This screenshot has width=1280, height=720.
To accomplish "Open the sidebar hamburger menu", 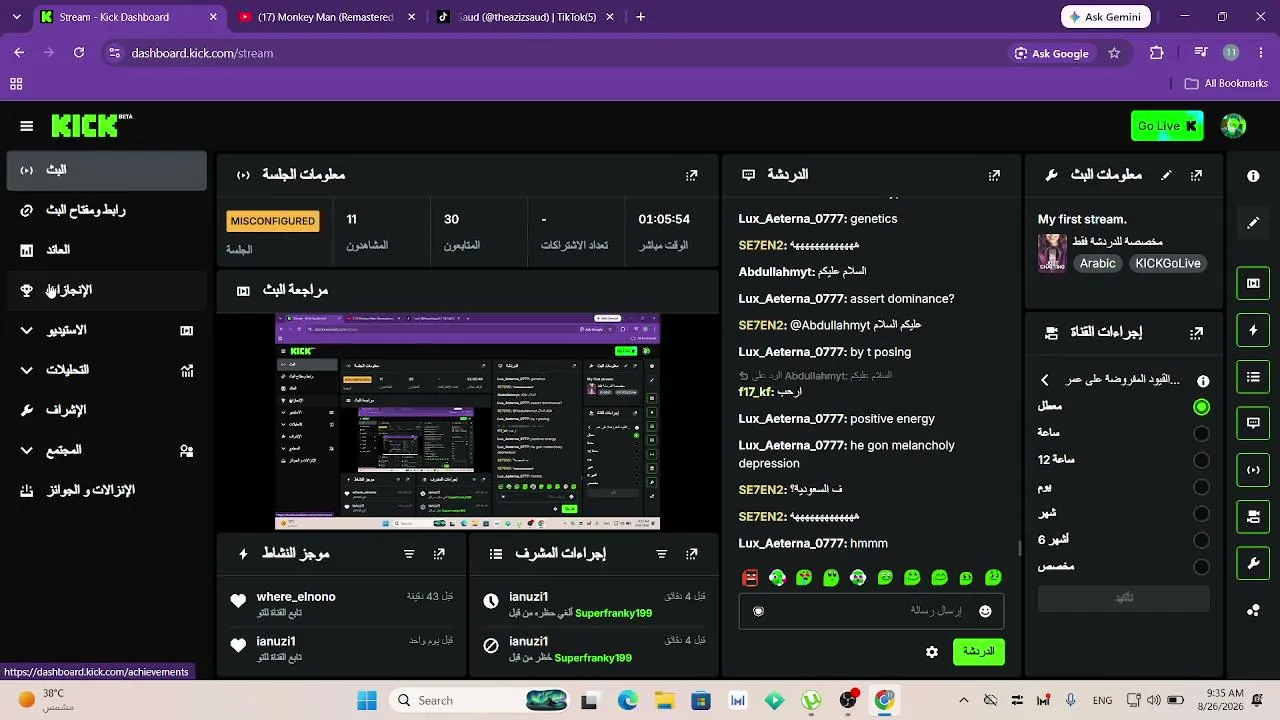I will click(27, 126).
